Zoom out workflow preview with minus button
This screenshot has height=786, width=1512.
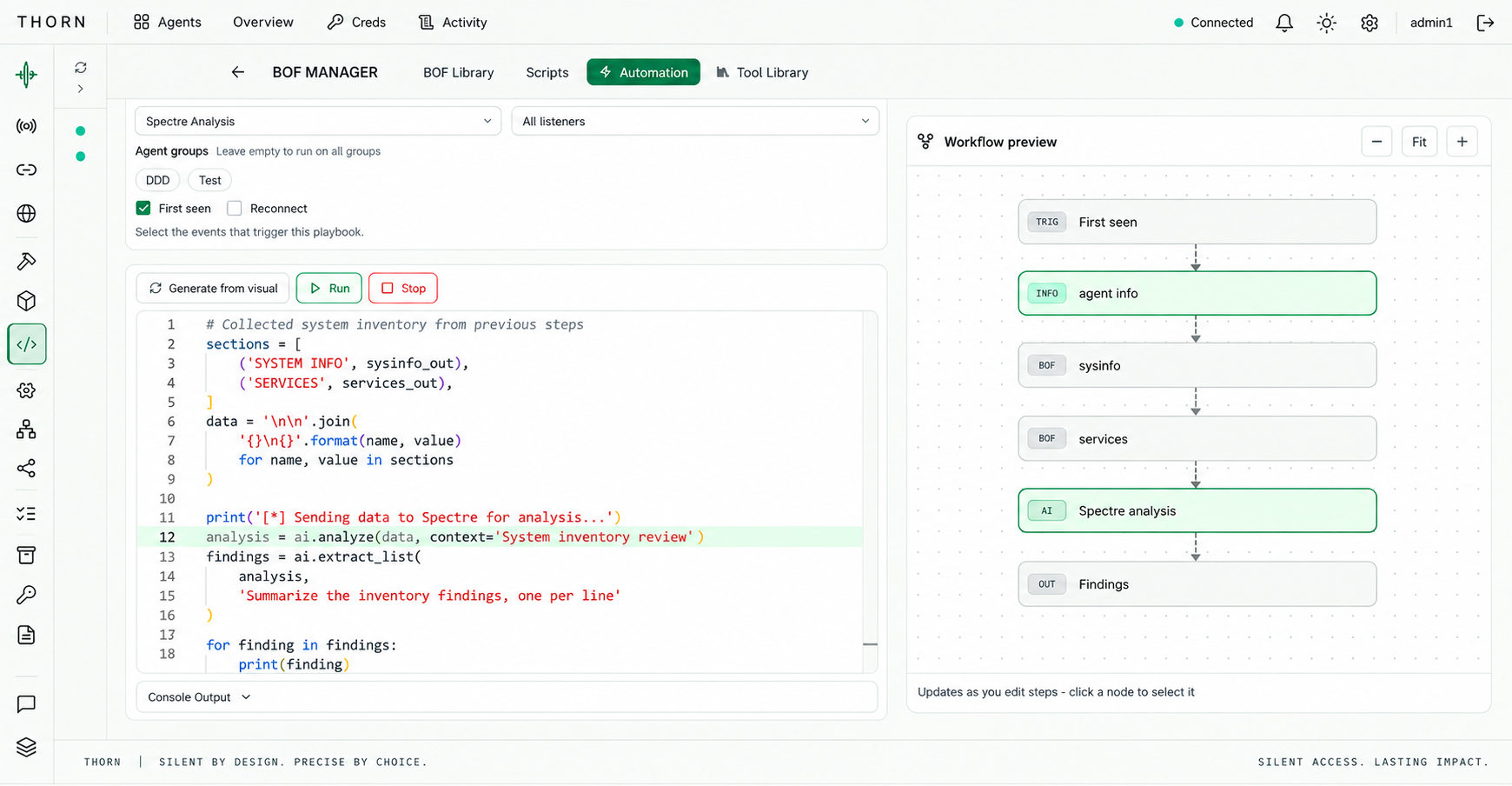[x=1376, y=142]
